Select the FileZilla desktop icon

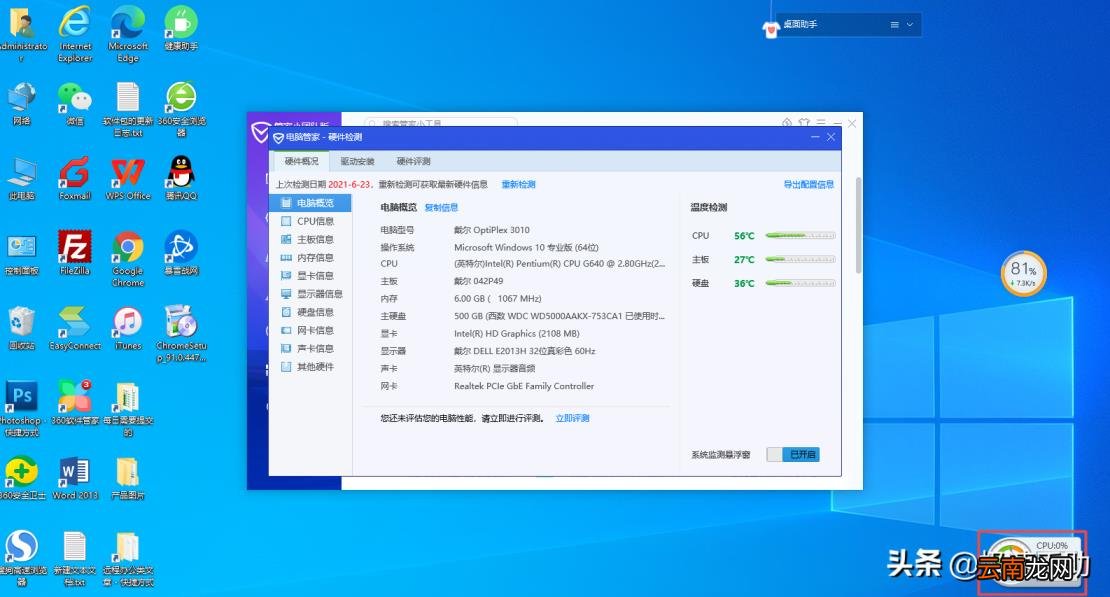[x=75, y=253]
